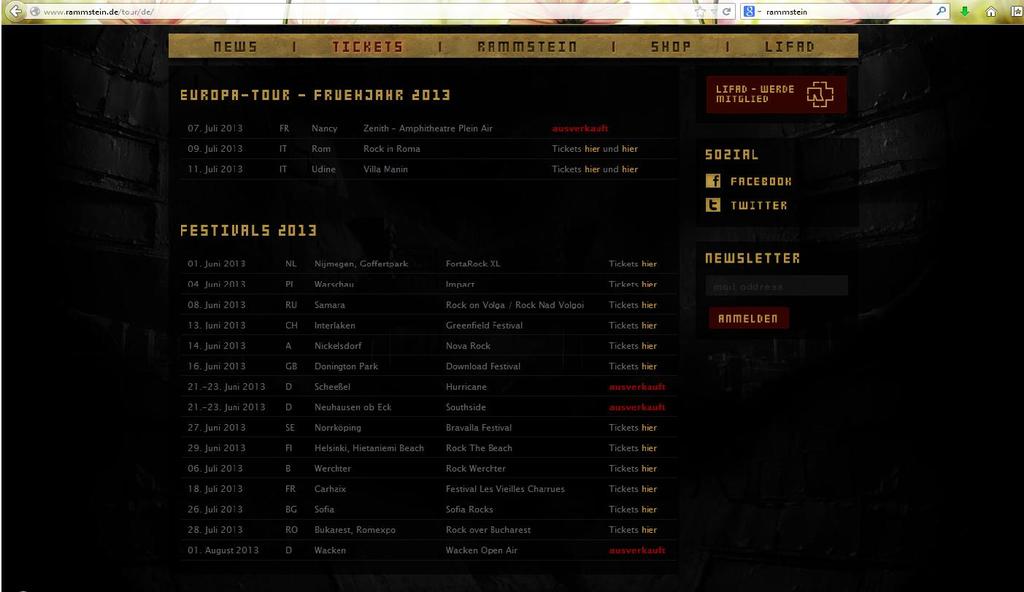Open the hier link before 'und' for Rom
Image resolution: width=1024 pixels, height=592 pixels.
point(592,149)
